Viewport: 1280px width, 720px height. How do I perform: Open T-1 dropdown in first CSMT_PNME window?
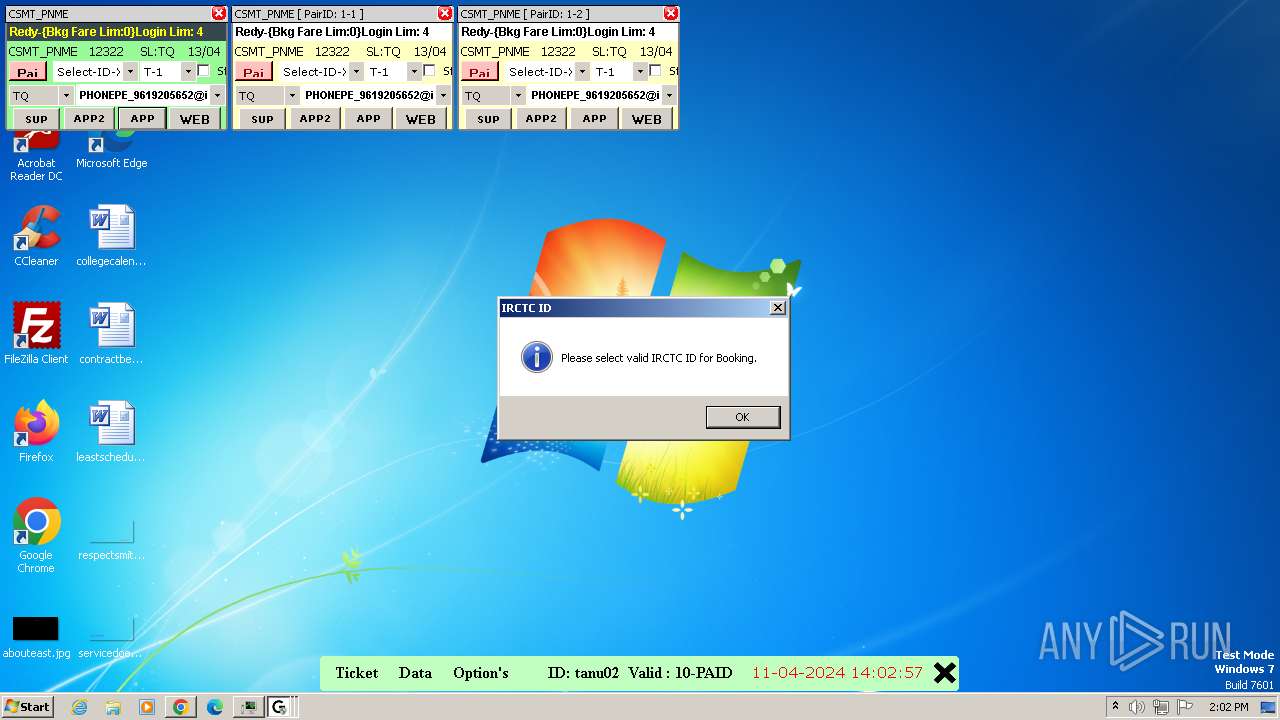click(x=187, y=72)
